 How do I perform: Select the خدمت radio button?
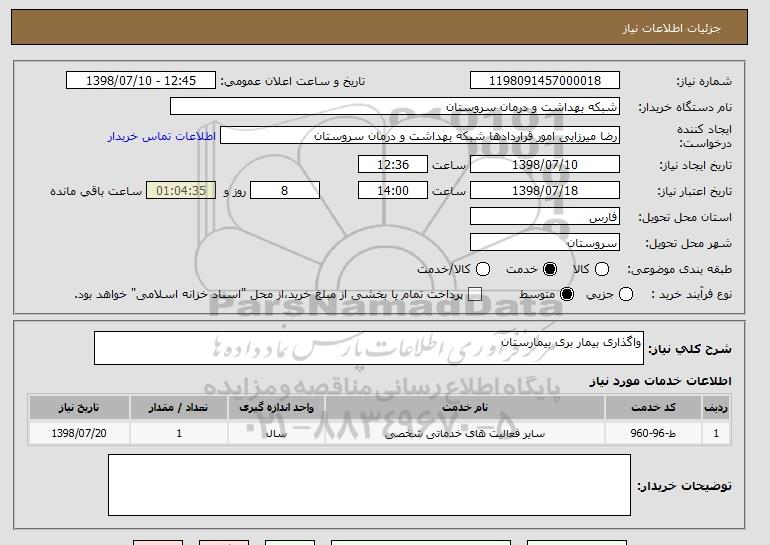[550, 269]
